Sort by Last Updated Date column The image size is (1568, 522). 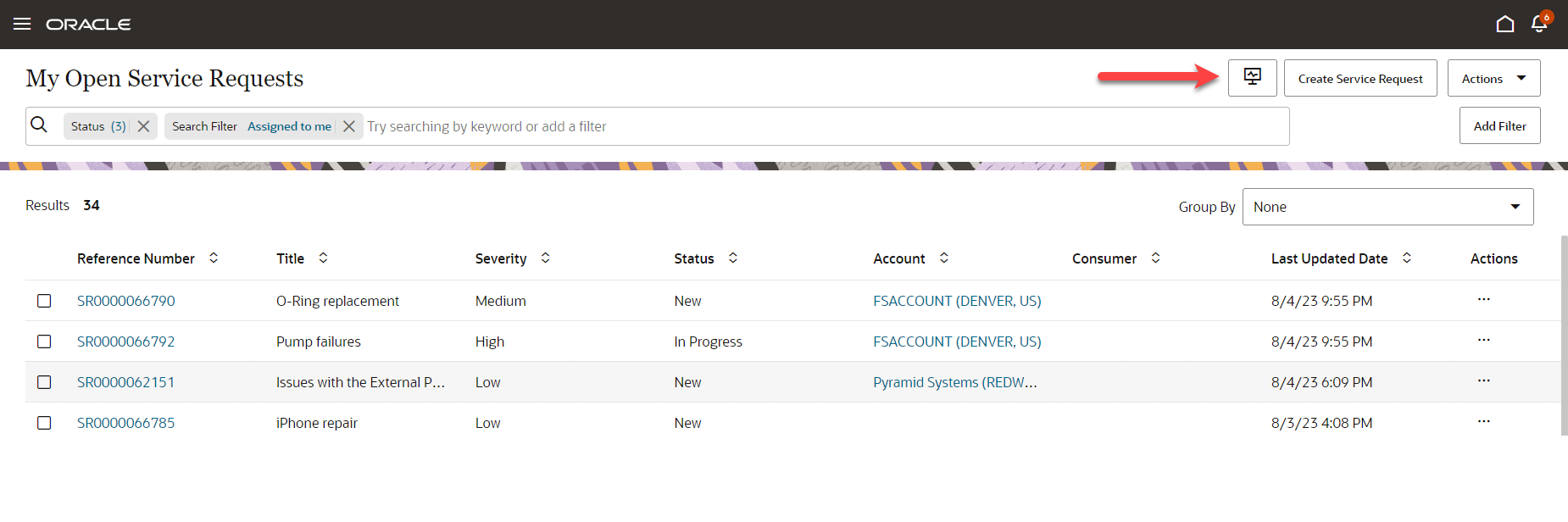(x=1407, y=258)
